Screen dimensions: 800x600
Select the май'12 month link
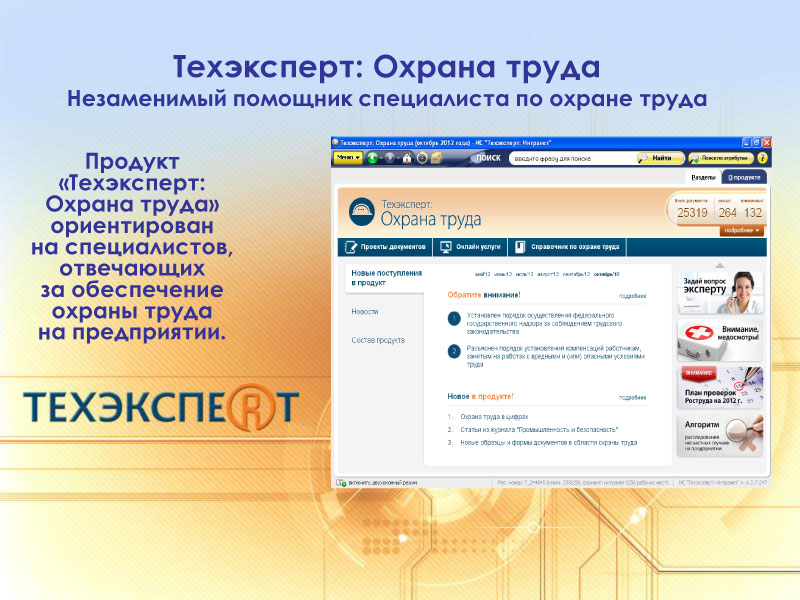click(483, 274)
